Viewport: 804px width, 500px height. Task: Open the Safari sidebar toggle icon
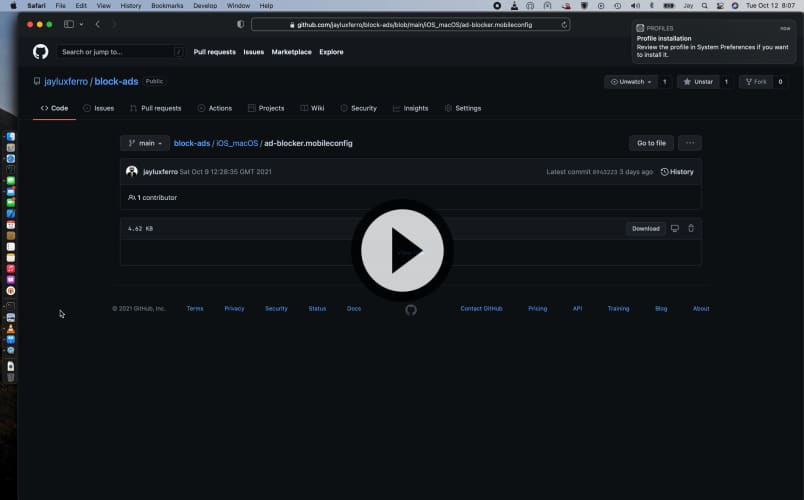[x=69, y=24]
